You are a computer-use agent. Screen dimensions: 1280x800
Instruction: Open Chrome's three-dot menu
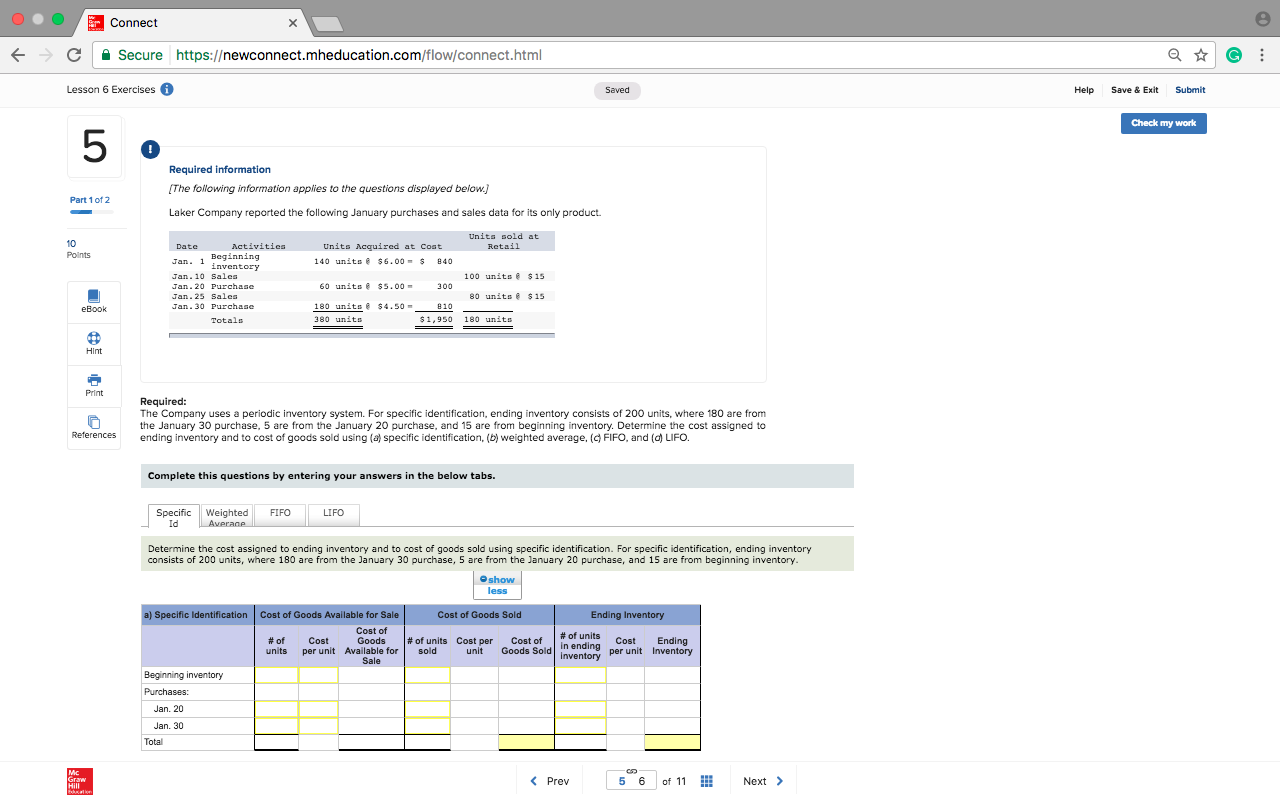coord(1262,55)
